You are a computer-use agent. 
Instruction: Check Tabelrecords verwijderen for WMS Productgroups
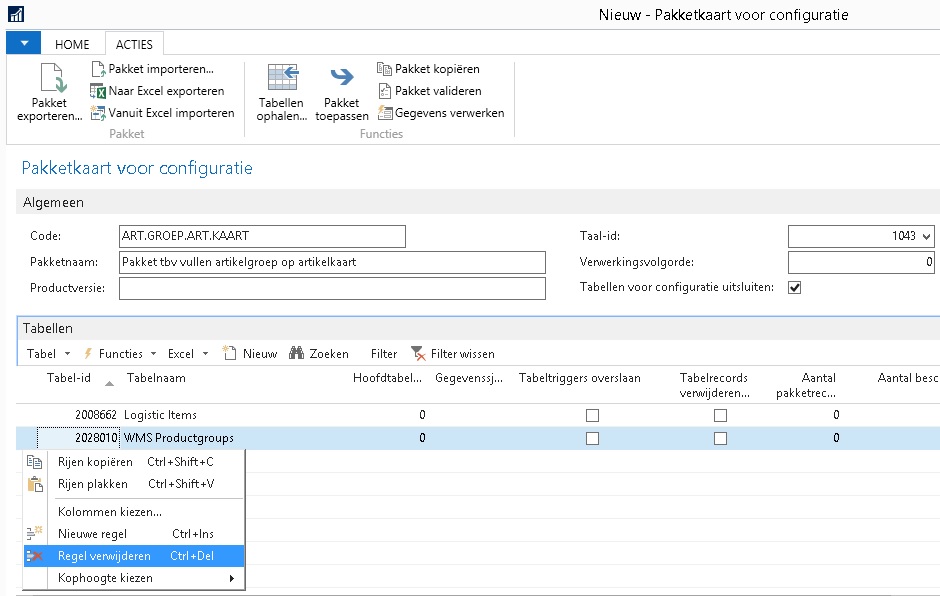[721, 439]
